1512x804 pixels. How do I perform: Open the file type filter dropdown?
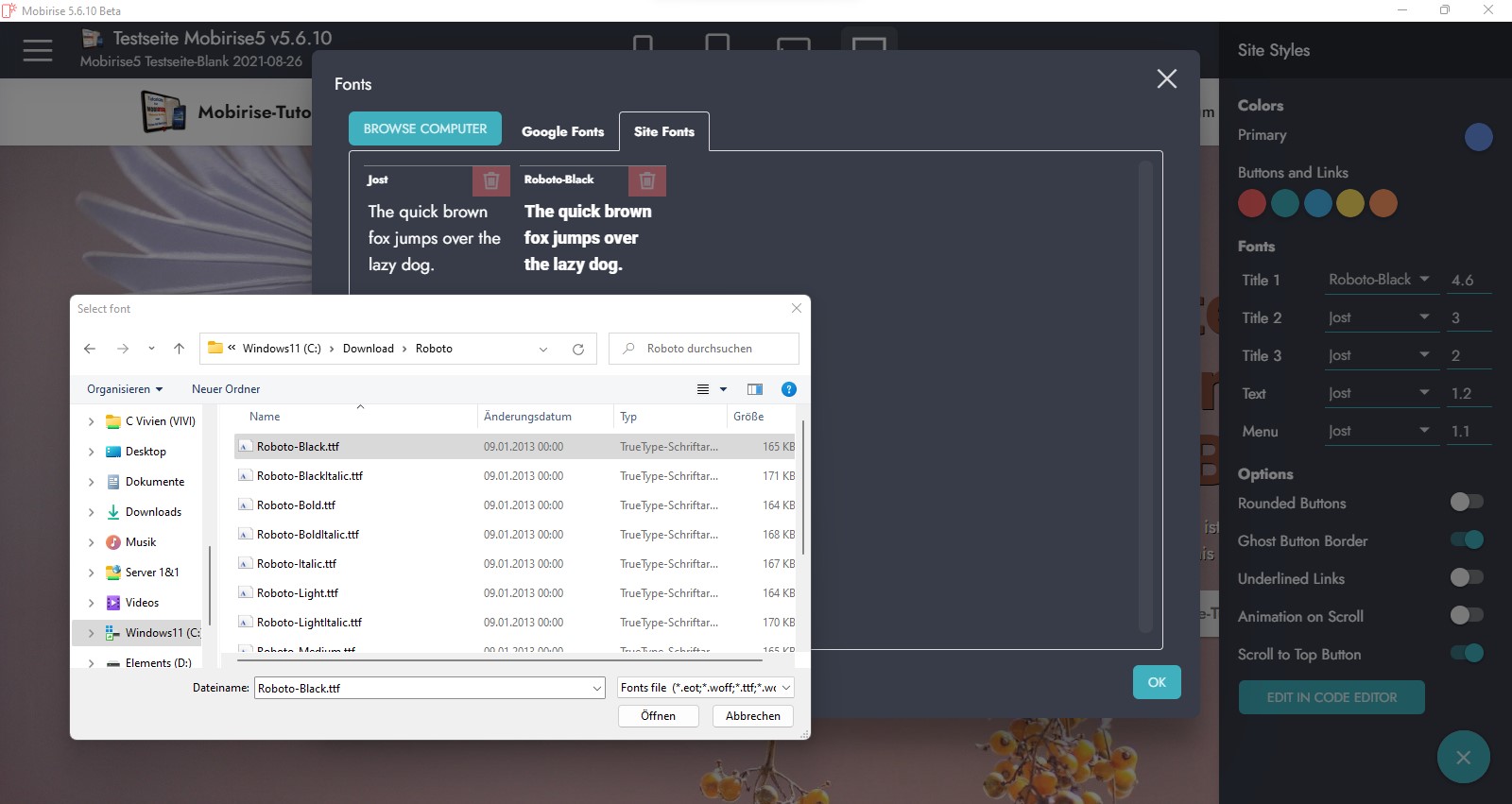click(706, 688)
